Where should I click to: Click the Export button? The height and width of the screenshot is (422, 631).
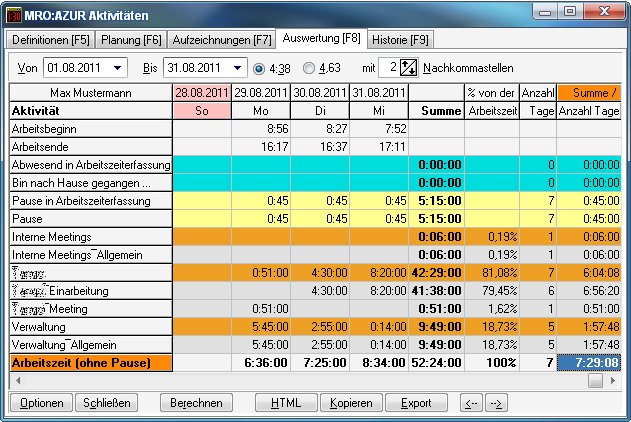tap(415, 403)
